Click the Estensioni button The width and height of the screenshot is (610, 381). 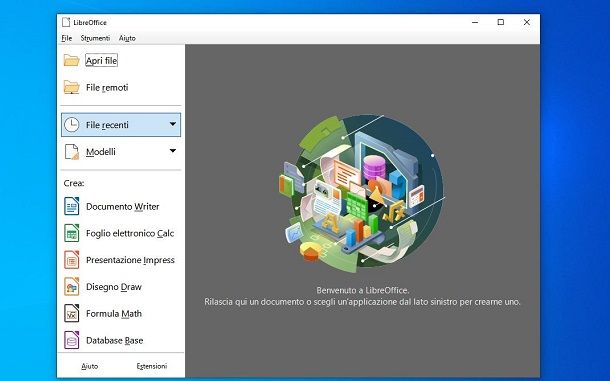[152, 366]
